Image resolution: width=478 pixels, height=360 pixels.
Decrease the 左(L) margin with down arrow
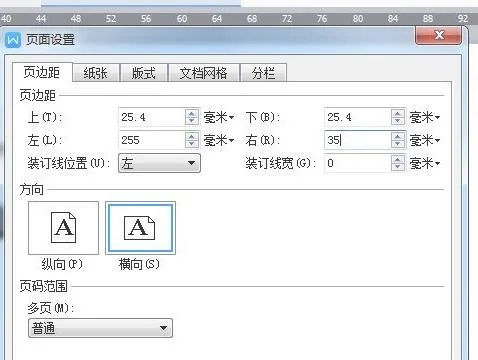(x=192, y=144)
